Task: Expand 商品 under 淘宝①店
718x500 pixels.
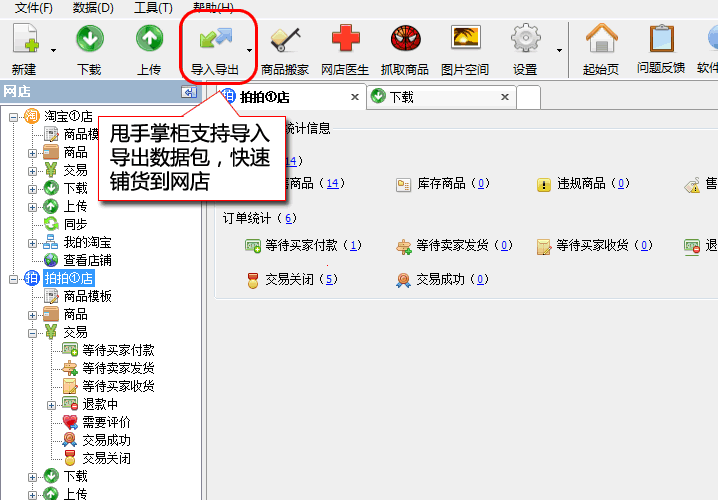Action: pyautogui.click(x=32, y=153)
